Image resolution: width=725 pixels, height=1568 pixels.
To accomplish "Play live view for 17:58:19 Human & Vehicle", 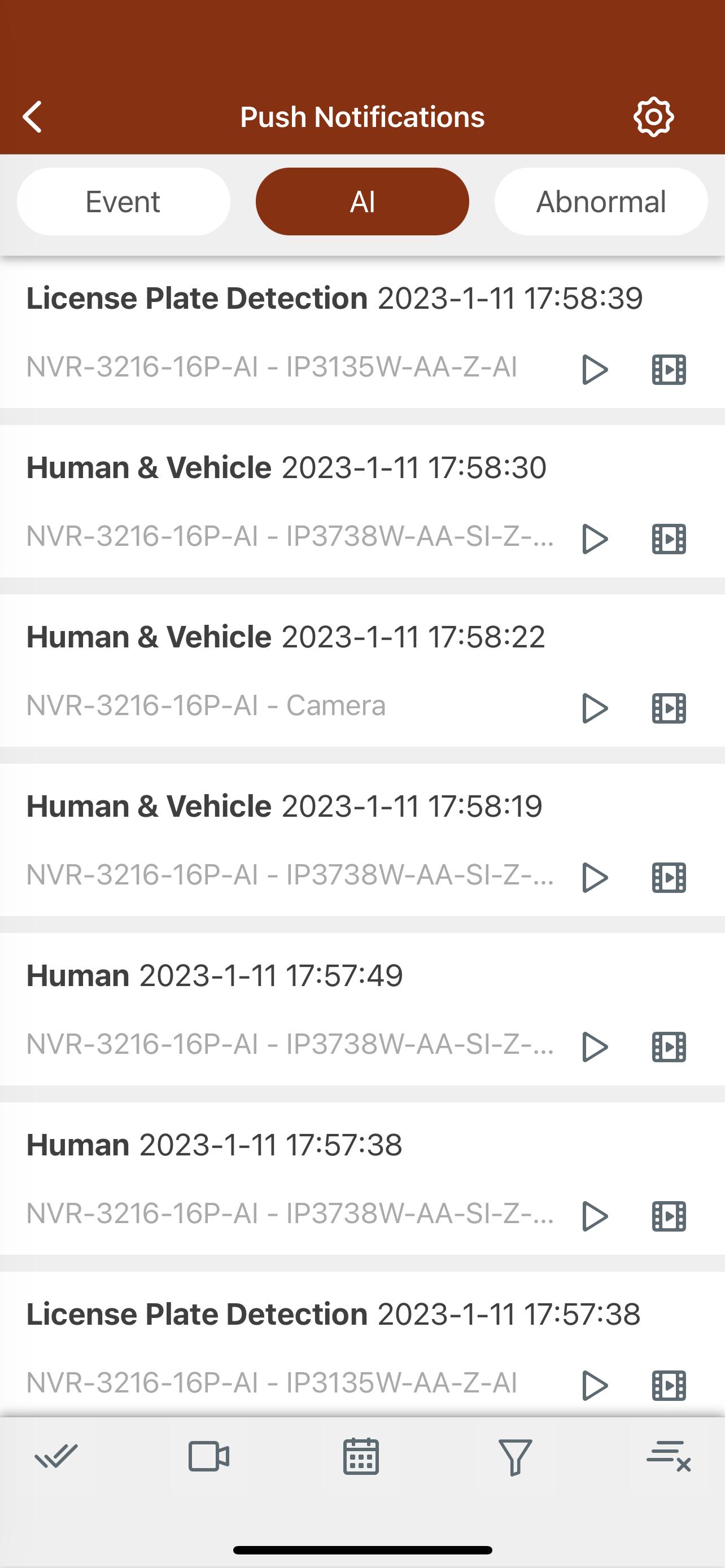I will (x=594, y=877).
